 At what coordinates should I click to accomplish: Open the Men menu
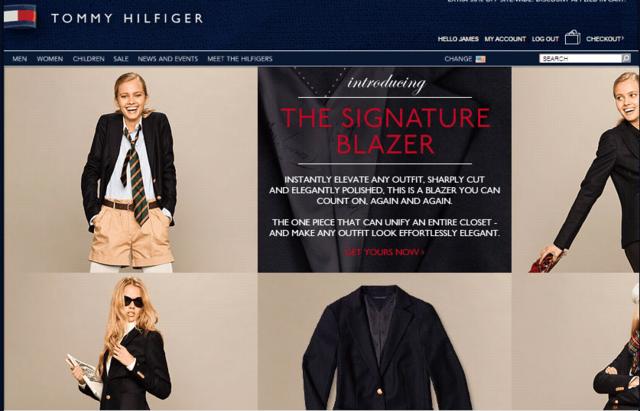pyautogui.click(x=20, y=59)
